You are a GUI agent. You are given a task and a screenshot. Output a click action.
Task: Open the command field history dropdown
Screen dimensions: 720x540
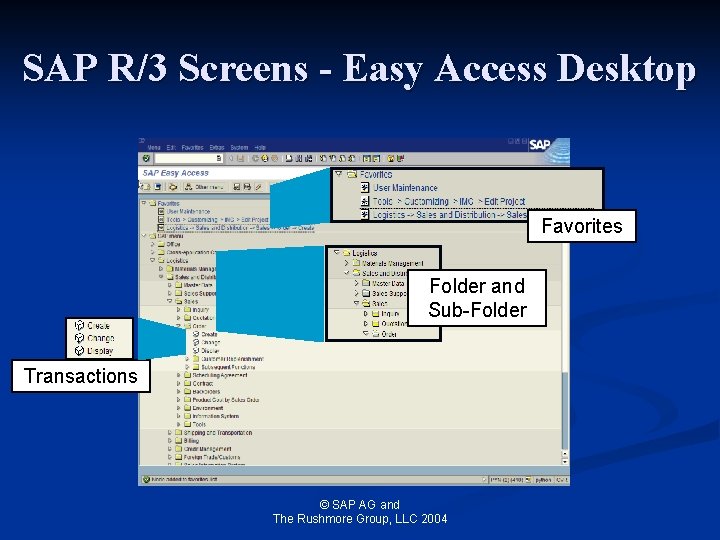(x=219, y=159)
